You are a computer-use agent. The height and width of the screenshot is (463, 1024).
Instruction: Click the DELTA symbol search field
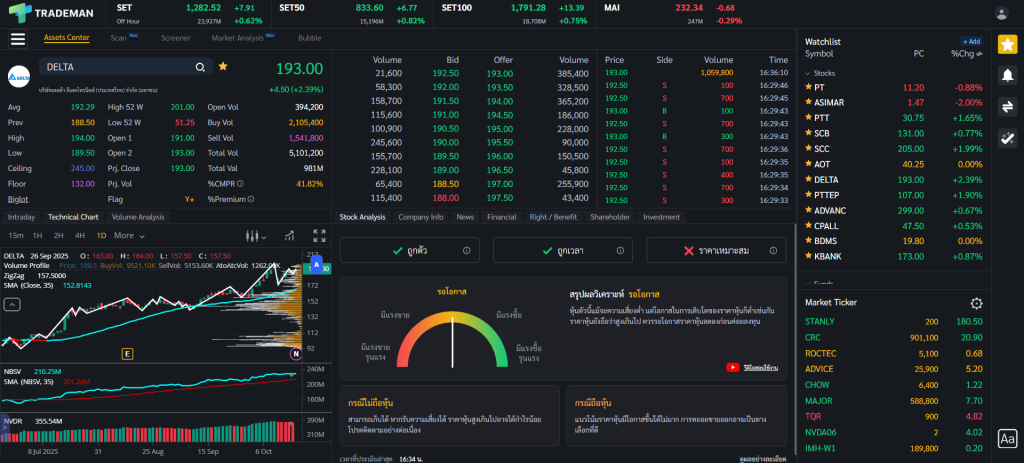(125, 67)
